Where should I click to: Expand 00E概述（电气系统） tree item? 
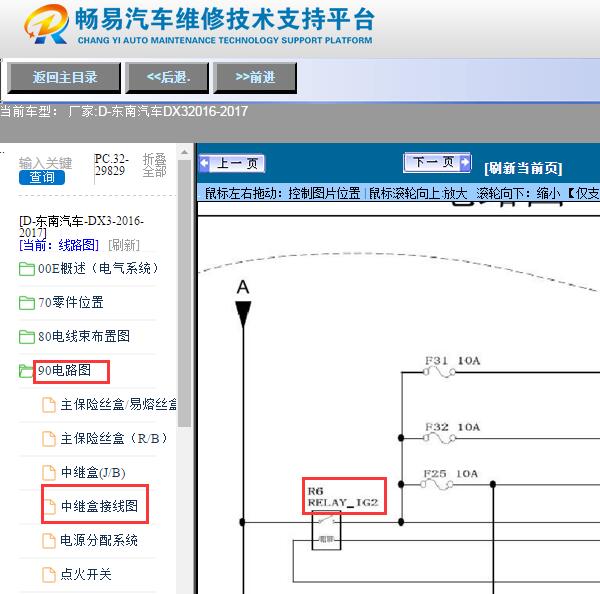tap(98, 269)
